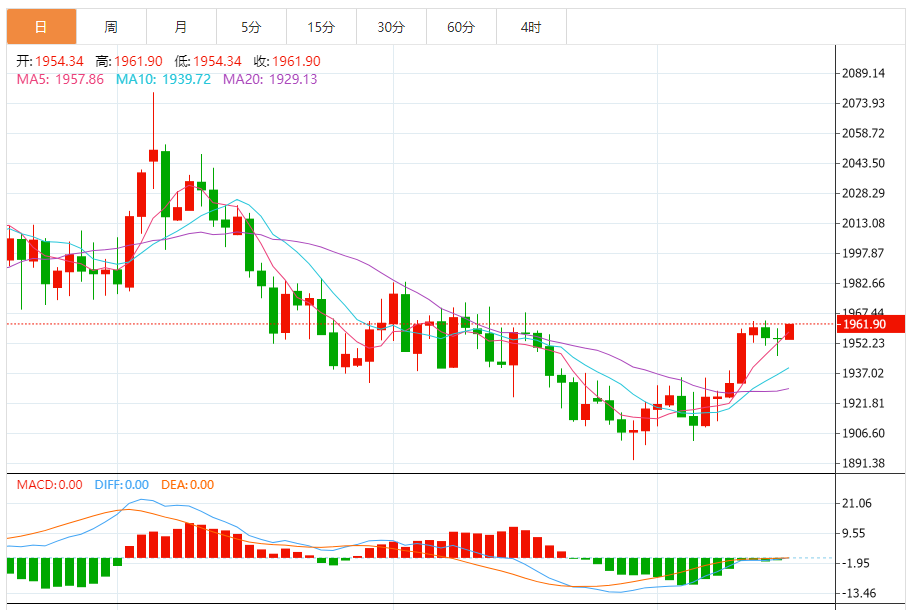914x610 pixels.
Task: Open the 15分 chart tab
Action: click(321, 27)
